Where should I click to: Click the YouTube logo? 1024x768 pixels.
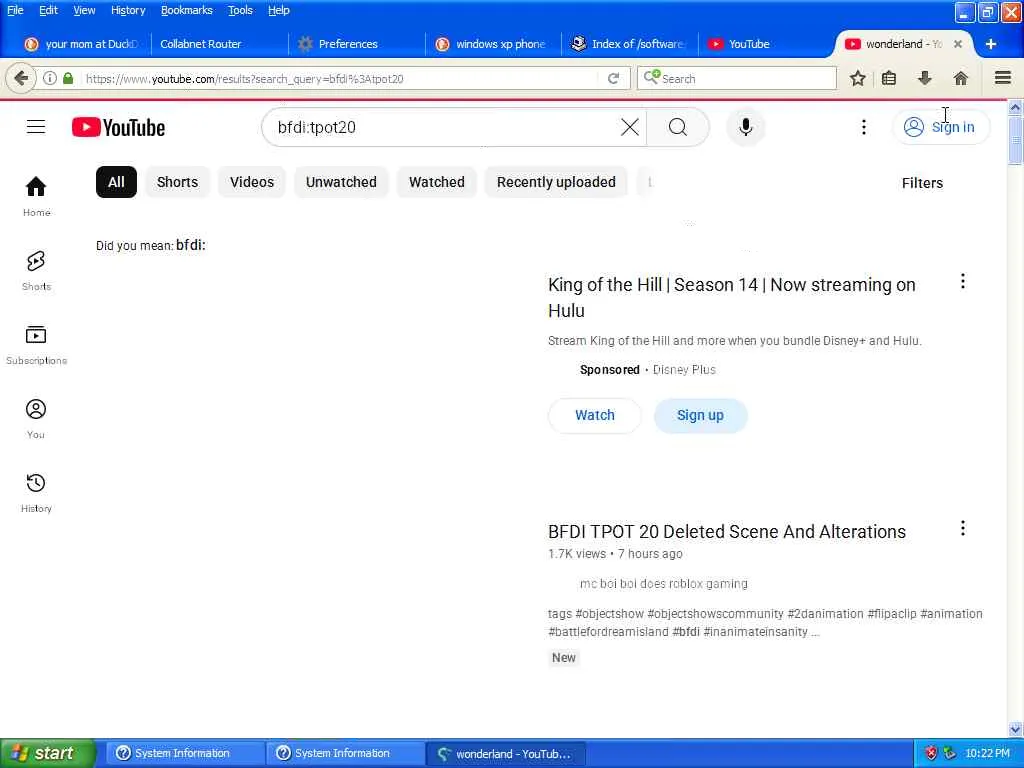click(x=118, y=127)
